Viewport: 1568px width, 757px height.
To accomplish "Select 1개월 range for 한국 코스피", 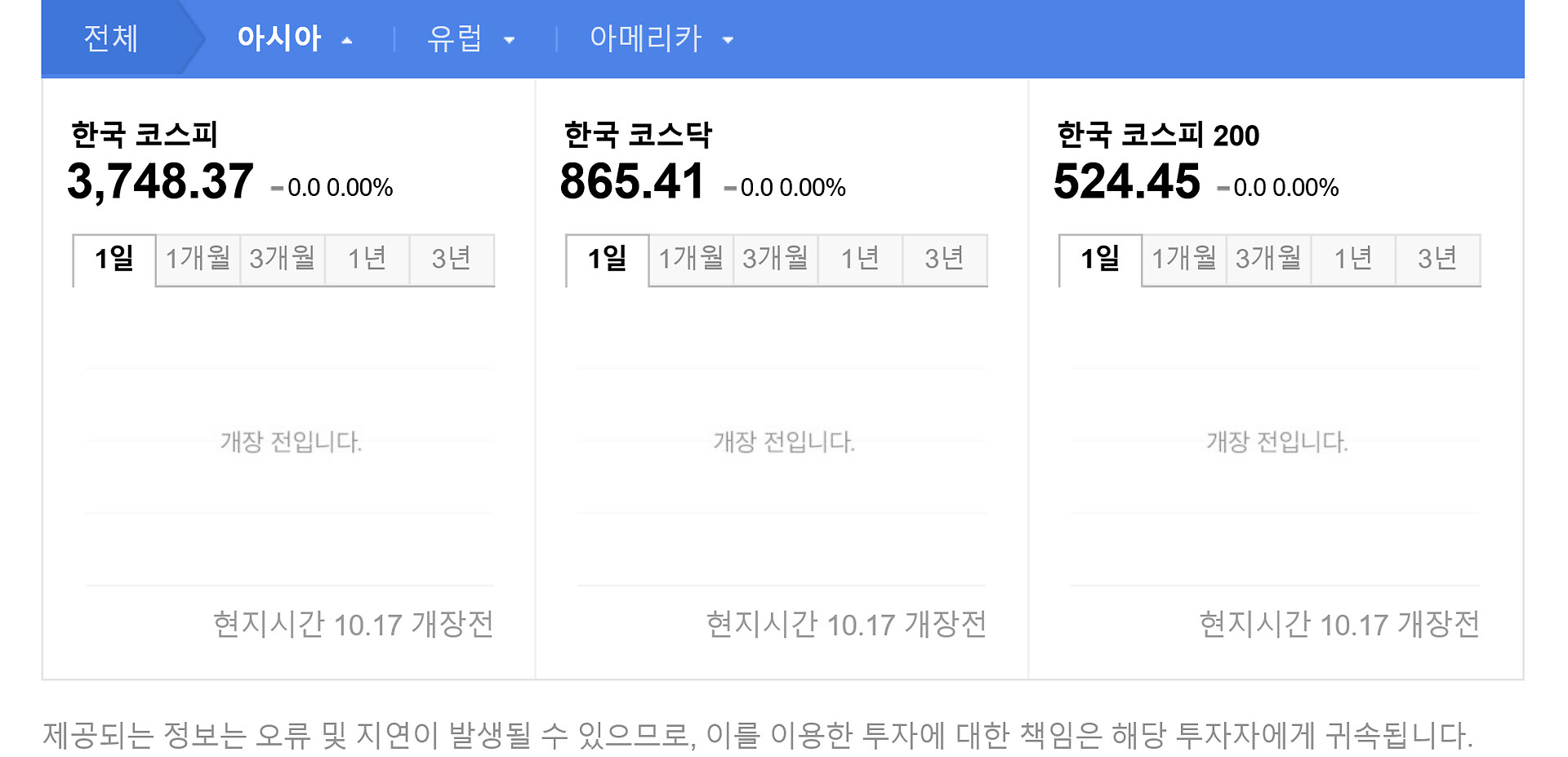I will tap(198, 260).
